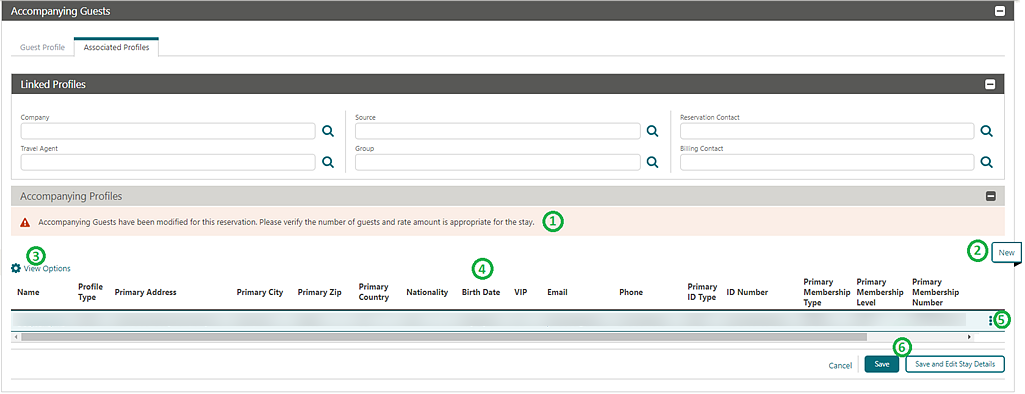Click the Company input field
The height and width of the screenshot is (394, 1025).
pyautogui.click(x=168, y=131)
